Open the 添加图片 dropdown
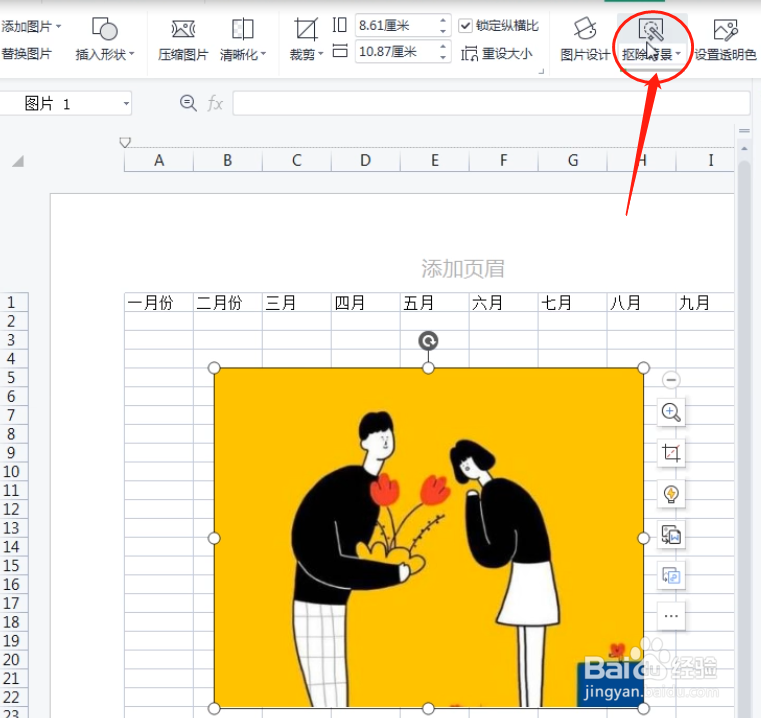 pyautogui.click(x=31, y=26)
